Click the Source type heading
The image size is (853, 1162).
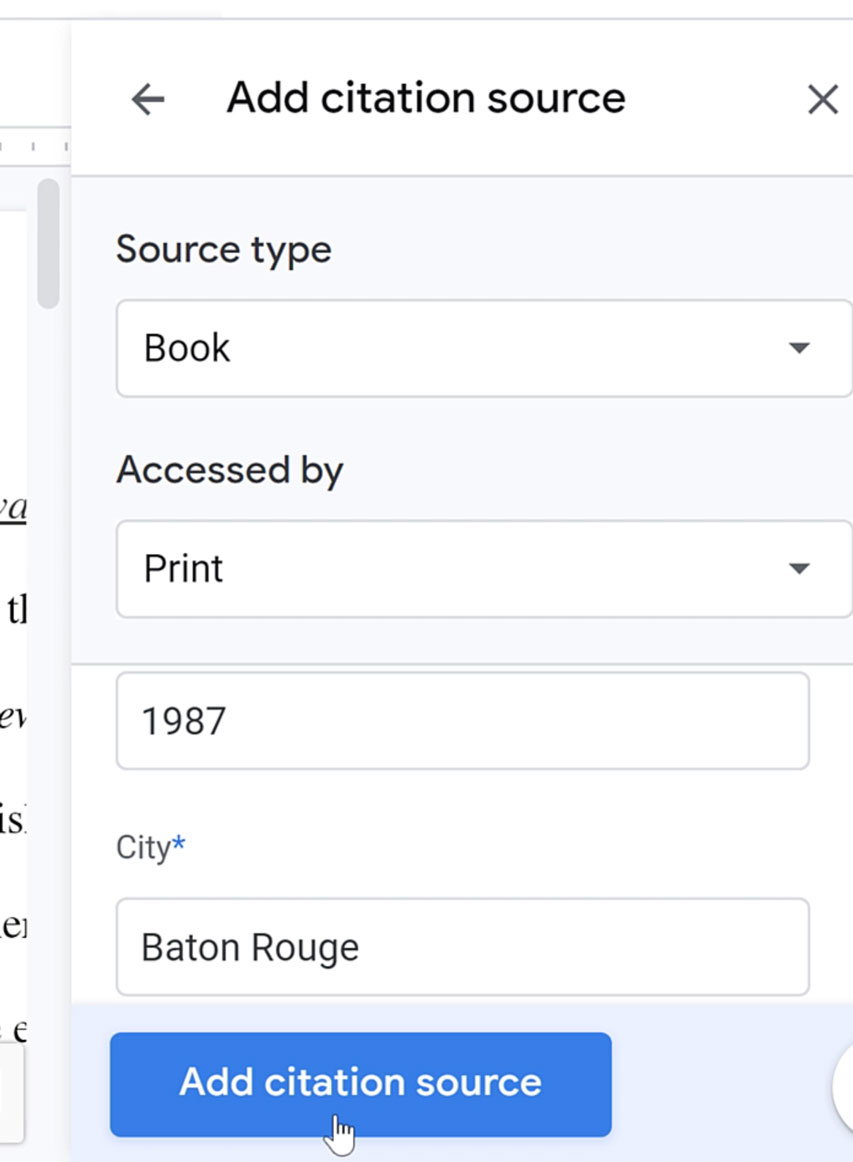pyautogui.click(x=224, y=248)
